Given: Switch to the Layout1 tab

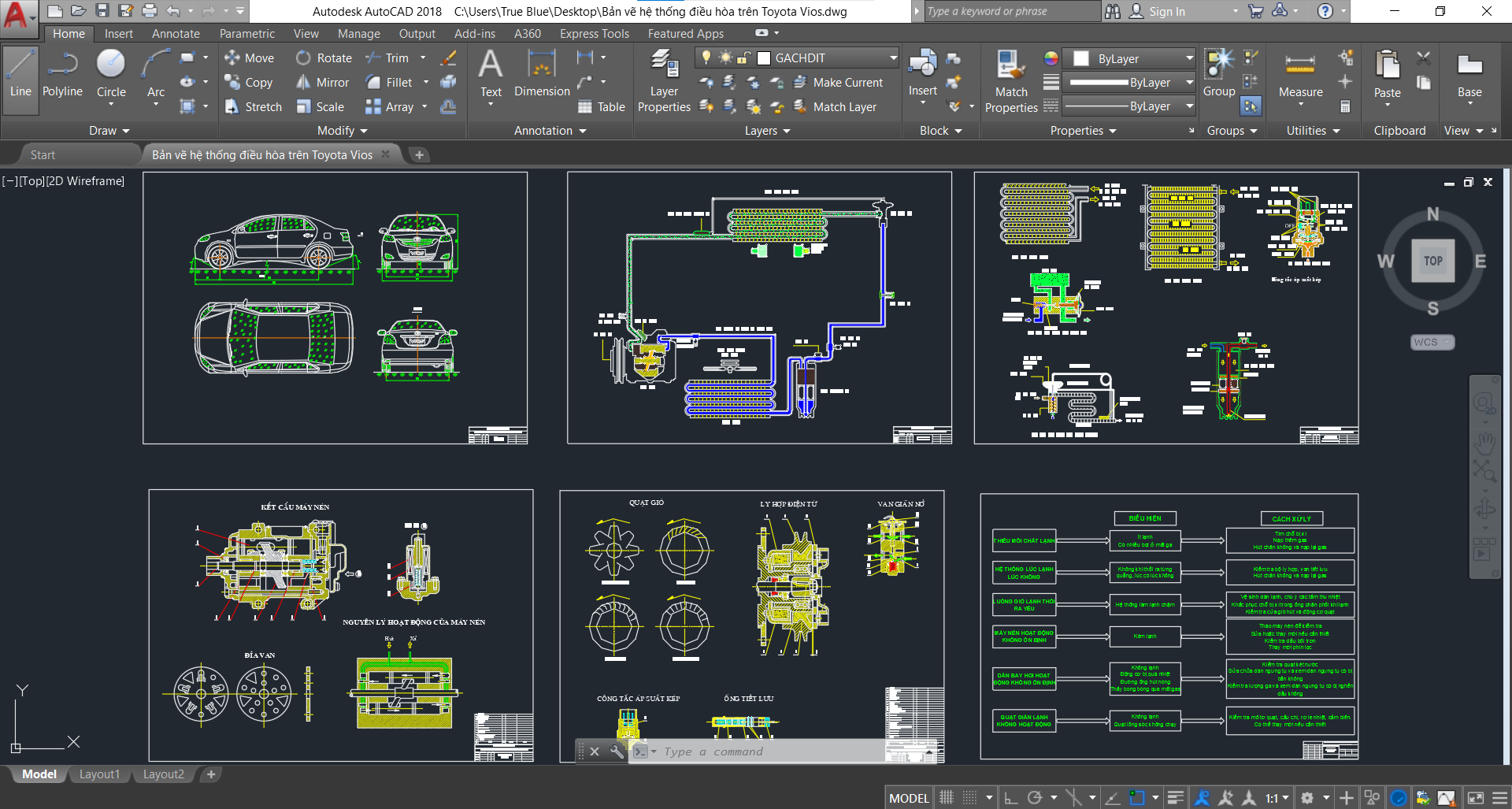Looking at the screenshot, I should point(99,774).
